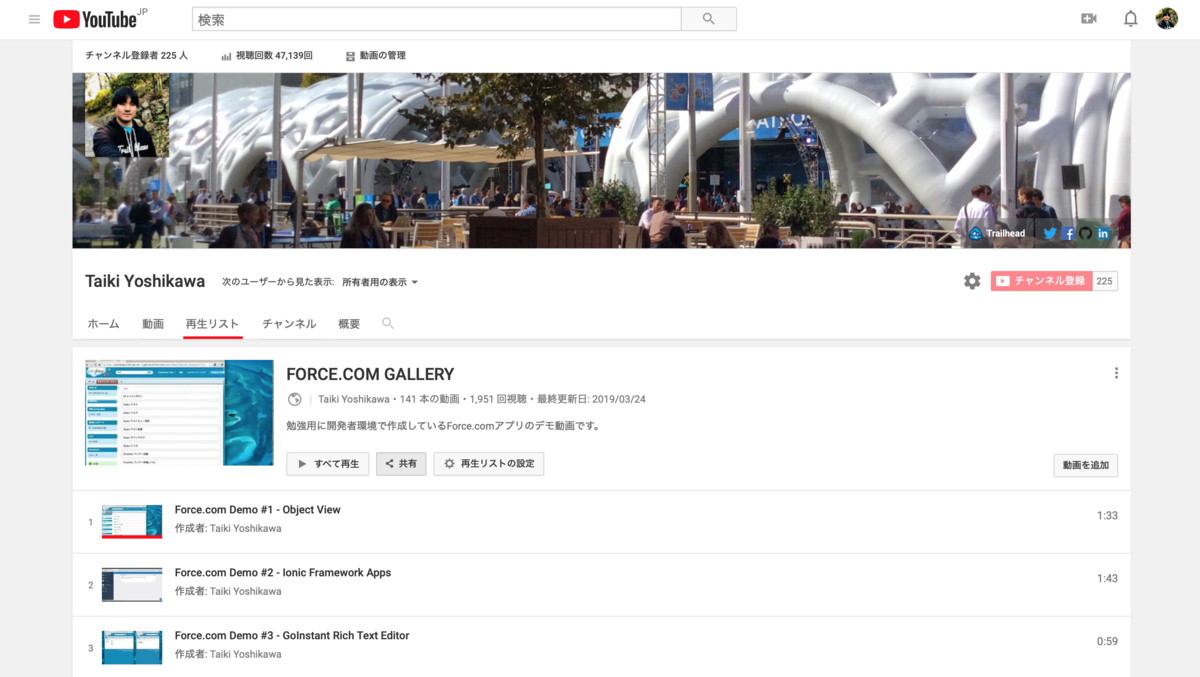Open the hamburger menu
The image size is (1200, 677).
pos(33,18)
